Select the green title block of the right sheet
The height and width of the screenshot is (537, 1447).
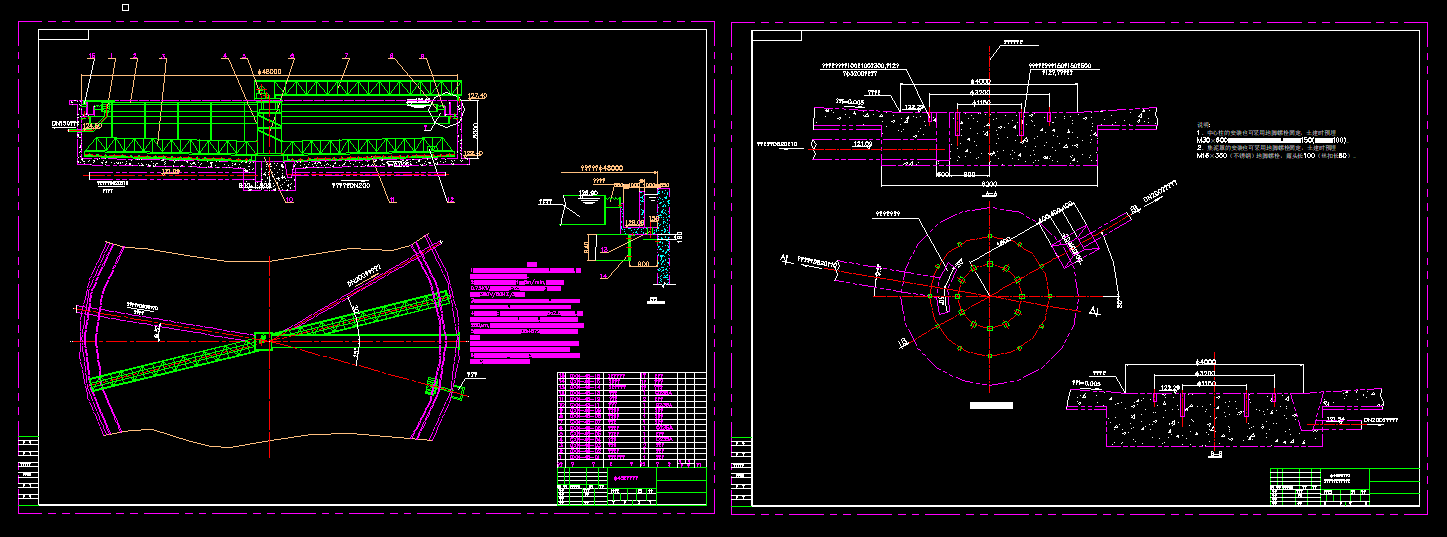coord(1343,487)
